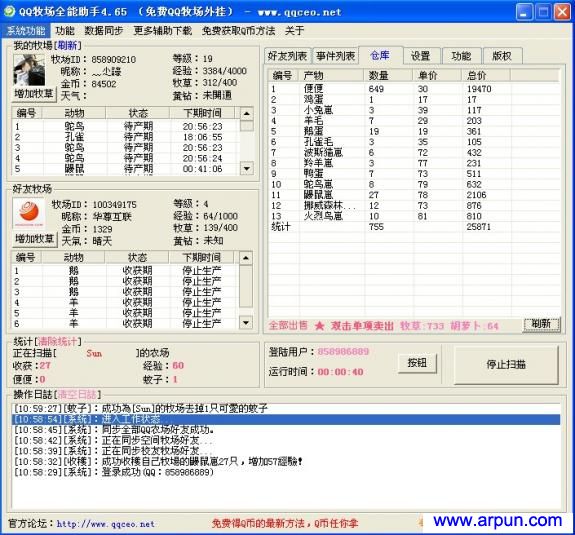Minimize the QQ牧场全能助手 window

(x=524, y=12)
